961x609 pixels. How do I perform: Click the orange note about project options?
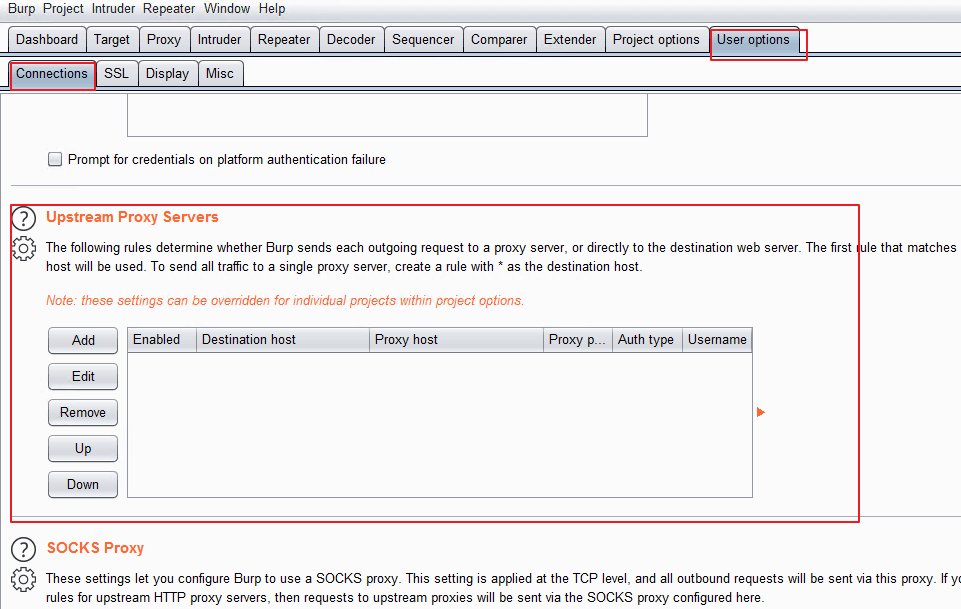coord(285,301)
